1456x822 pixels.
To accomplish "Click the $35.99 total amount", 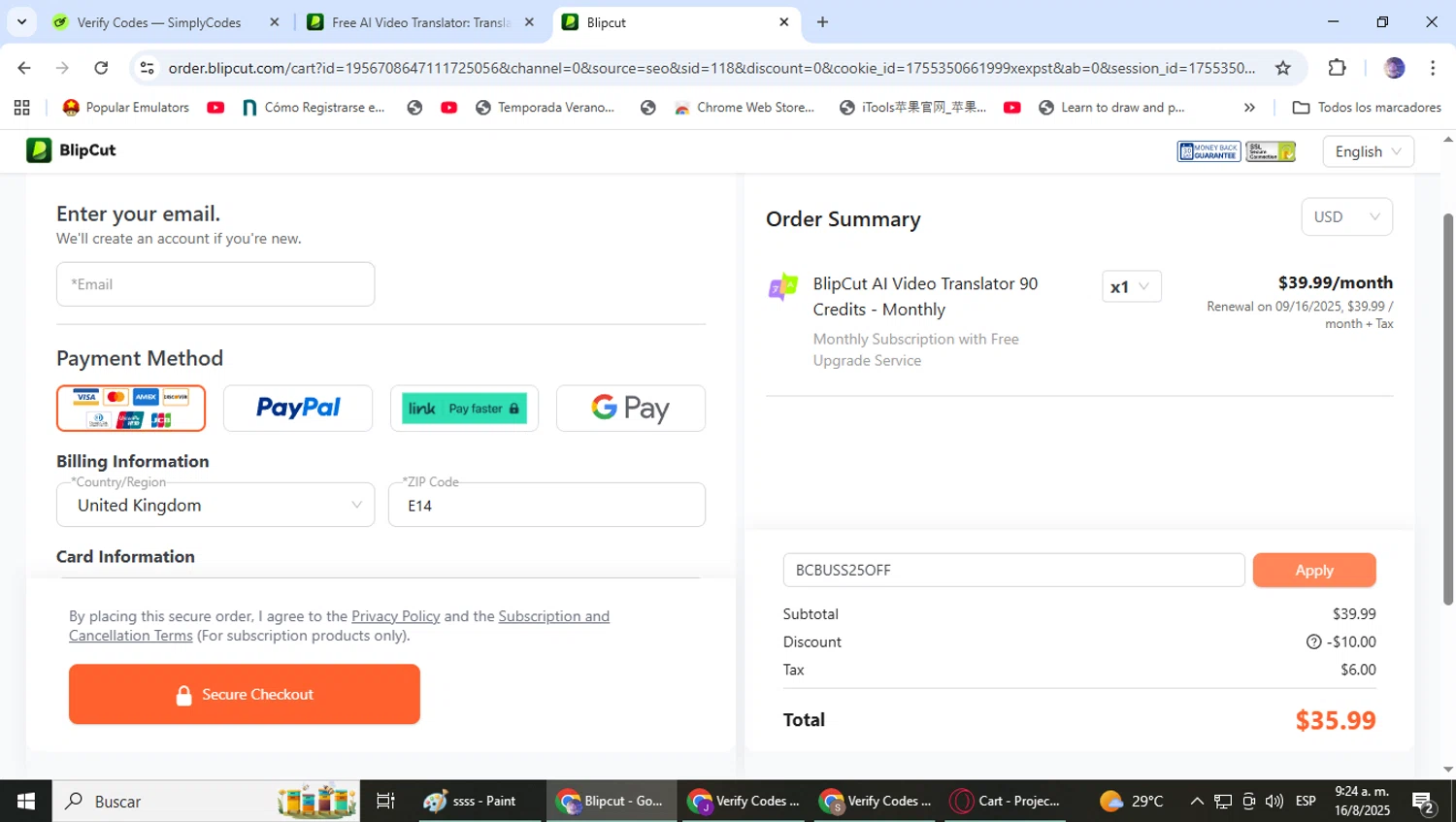I will [1336, 720].
